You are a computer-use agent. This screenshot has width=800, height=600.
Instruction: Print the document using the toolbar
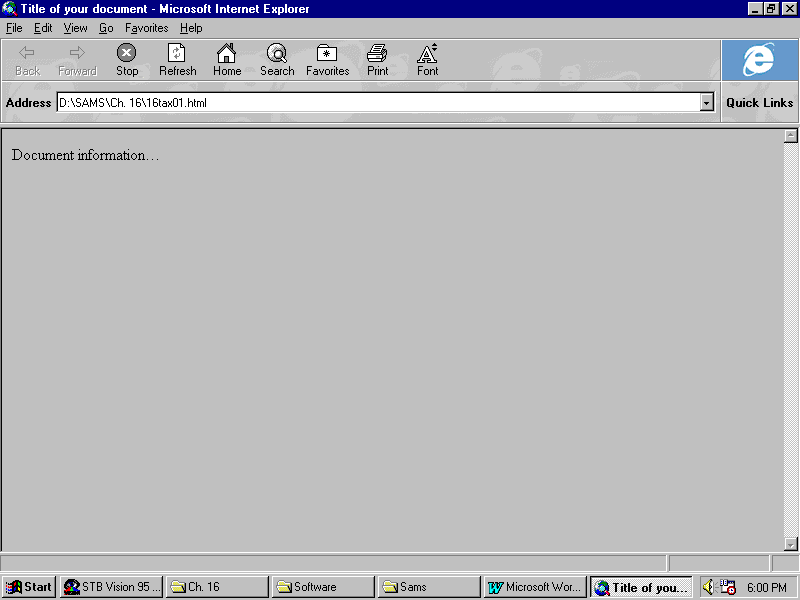(377, 60)
